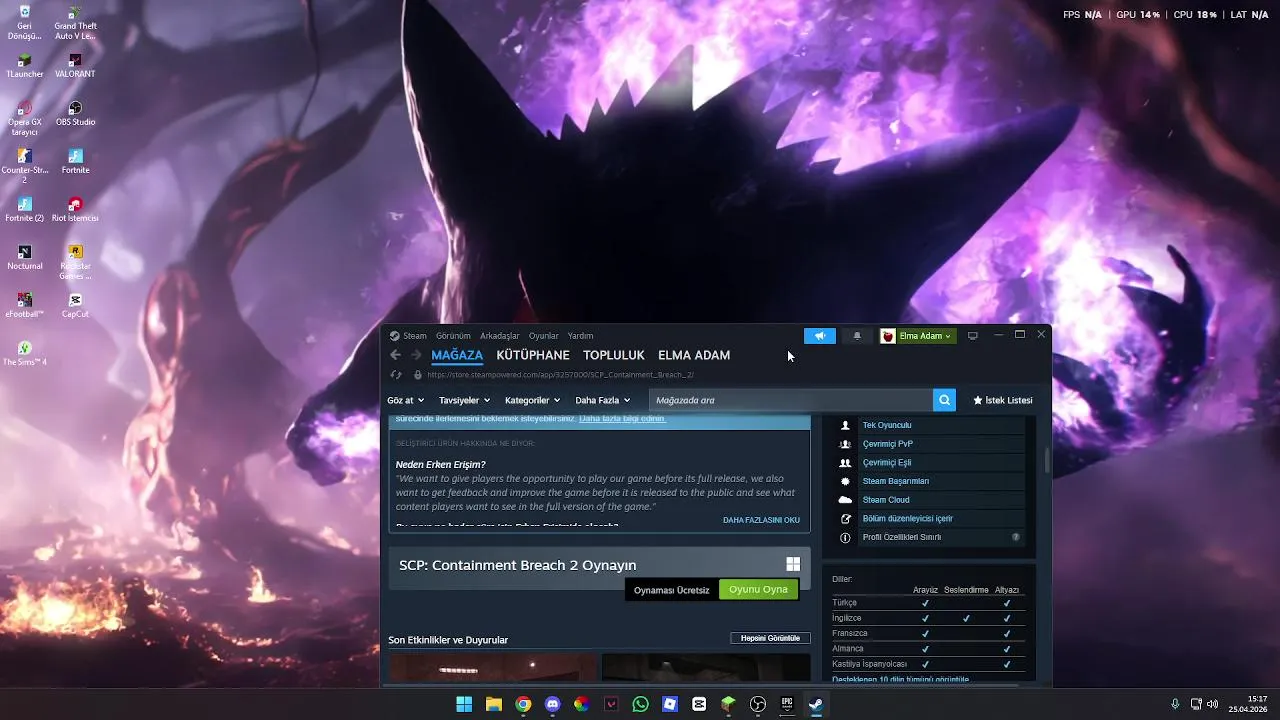Open the Oyunlar menu
Viewport: 1280px width, 720px height.
click(x=544, y=336)
